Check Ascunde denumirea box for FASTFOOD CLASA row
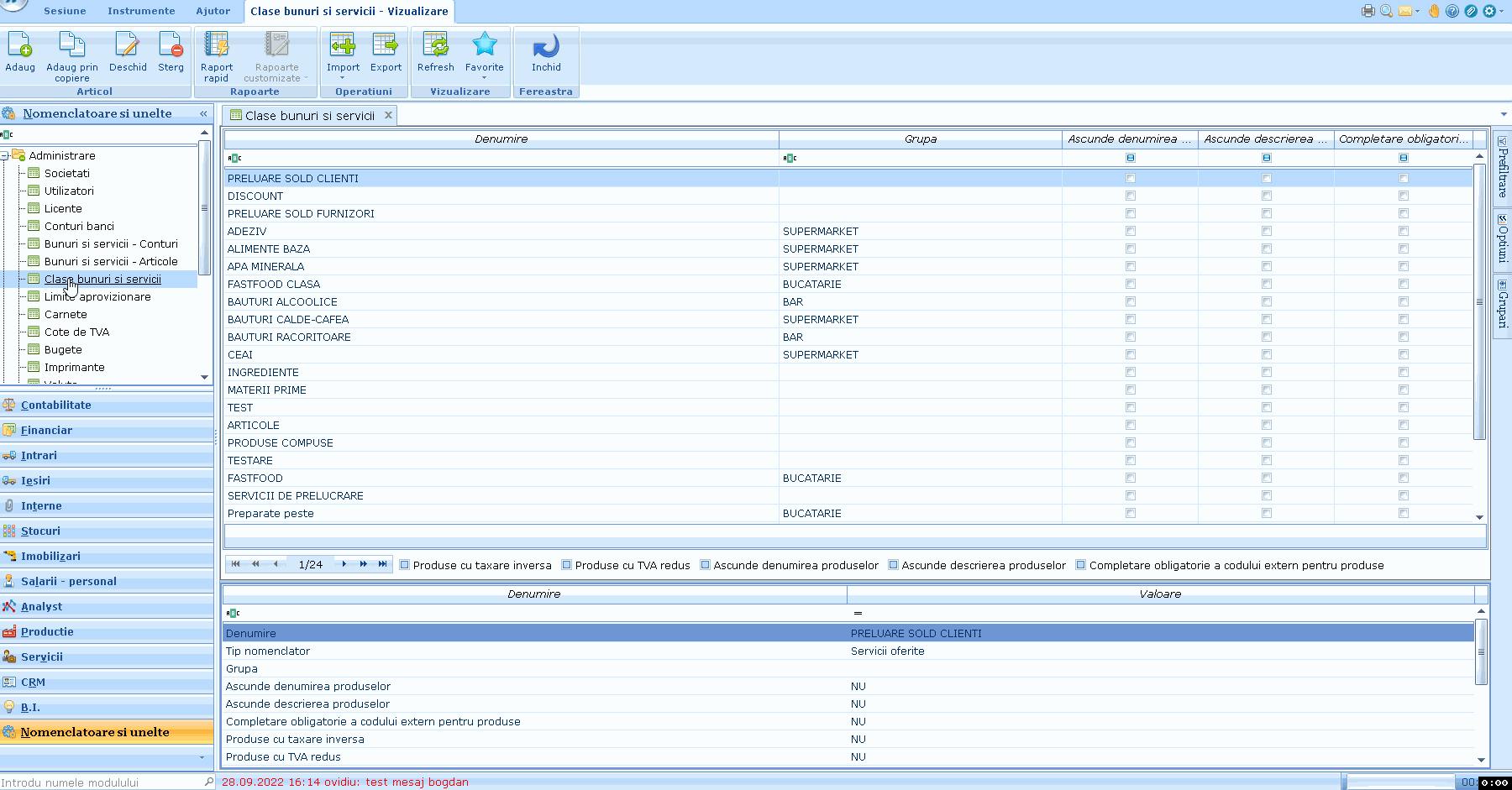Image resolution: width=1512 pixels, height=790 pixels. [x=1131, y=284]
